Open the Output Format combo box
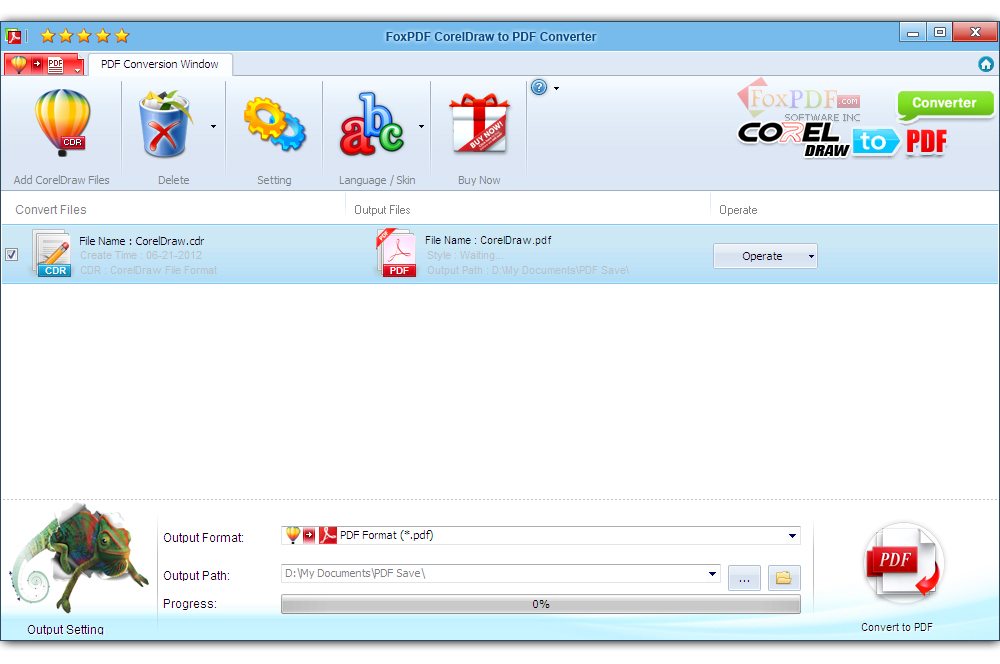 tap(541, 536)
